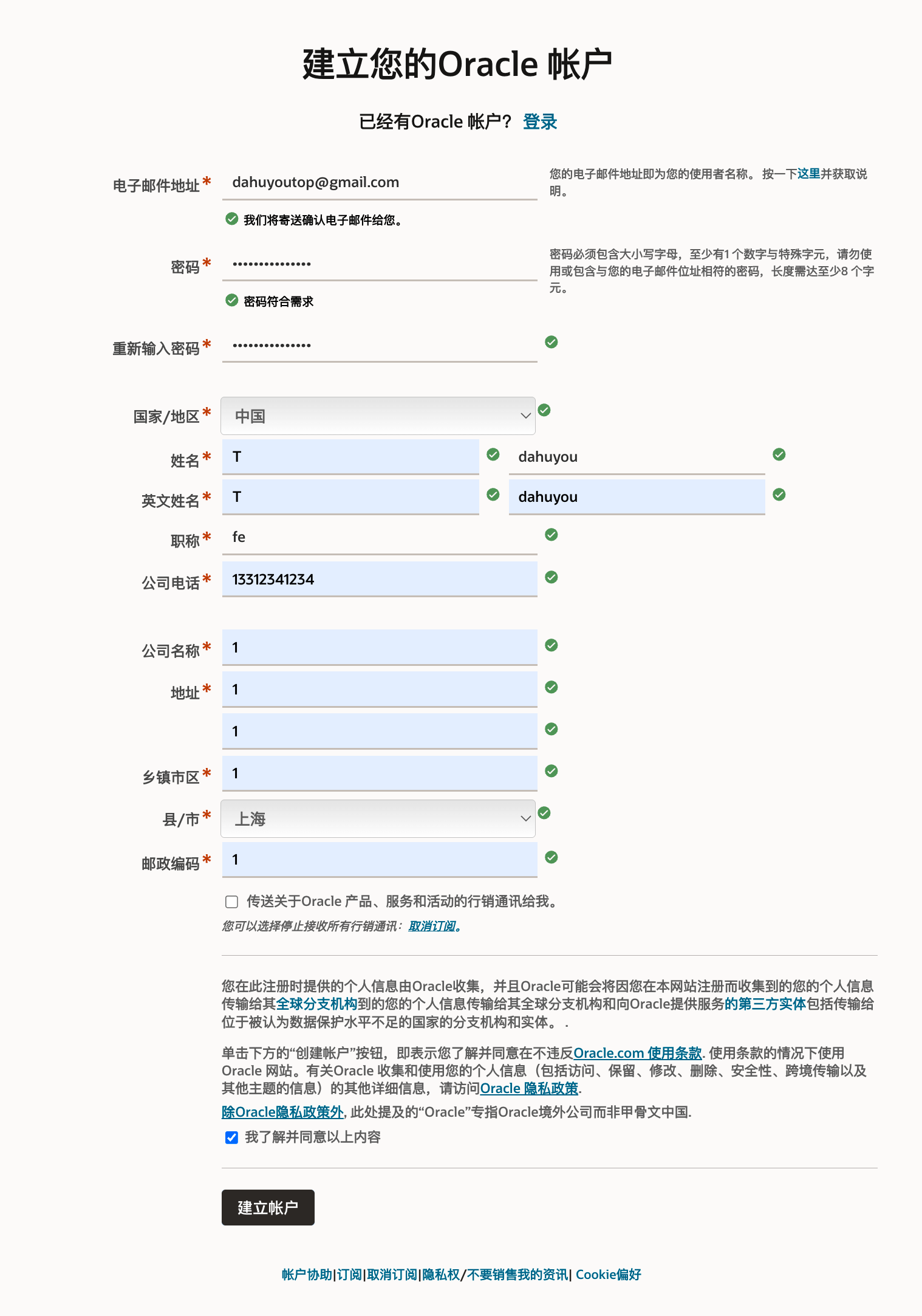Click checkmark after 姓名 first field T
This screenshot has height=1316, width=922.
tap(493, 454)
